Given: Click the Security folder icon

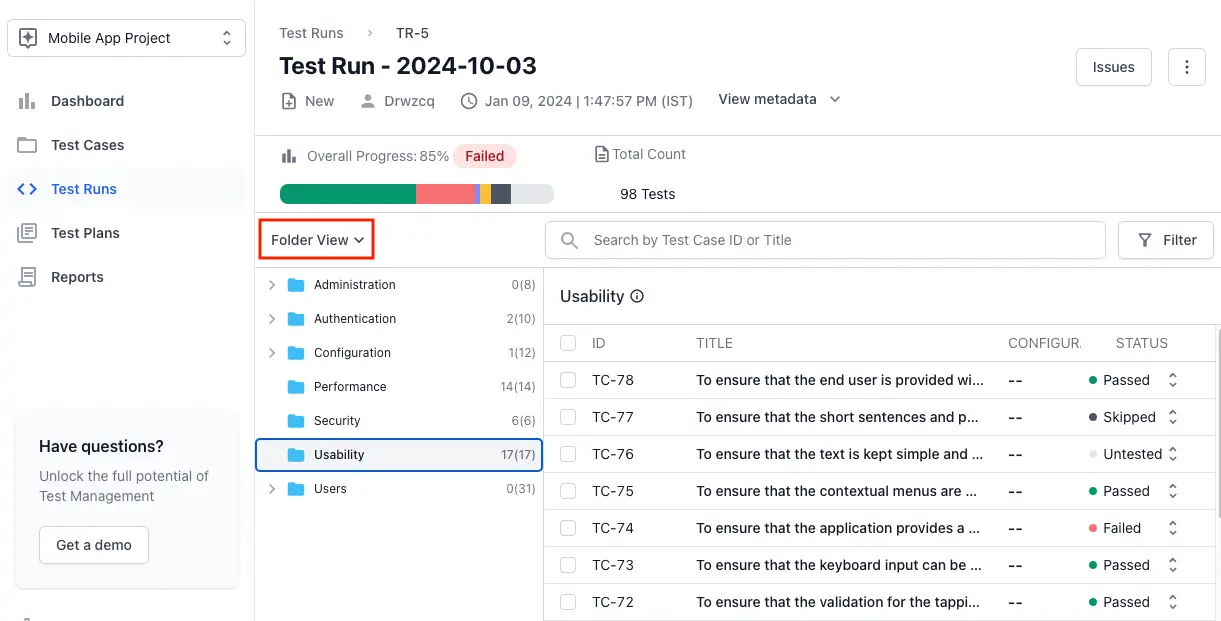Looking at the screenshot, I should coord(296,421).
